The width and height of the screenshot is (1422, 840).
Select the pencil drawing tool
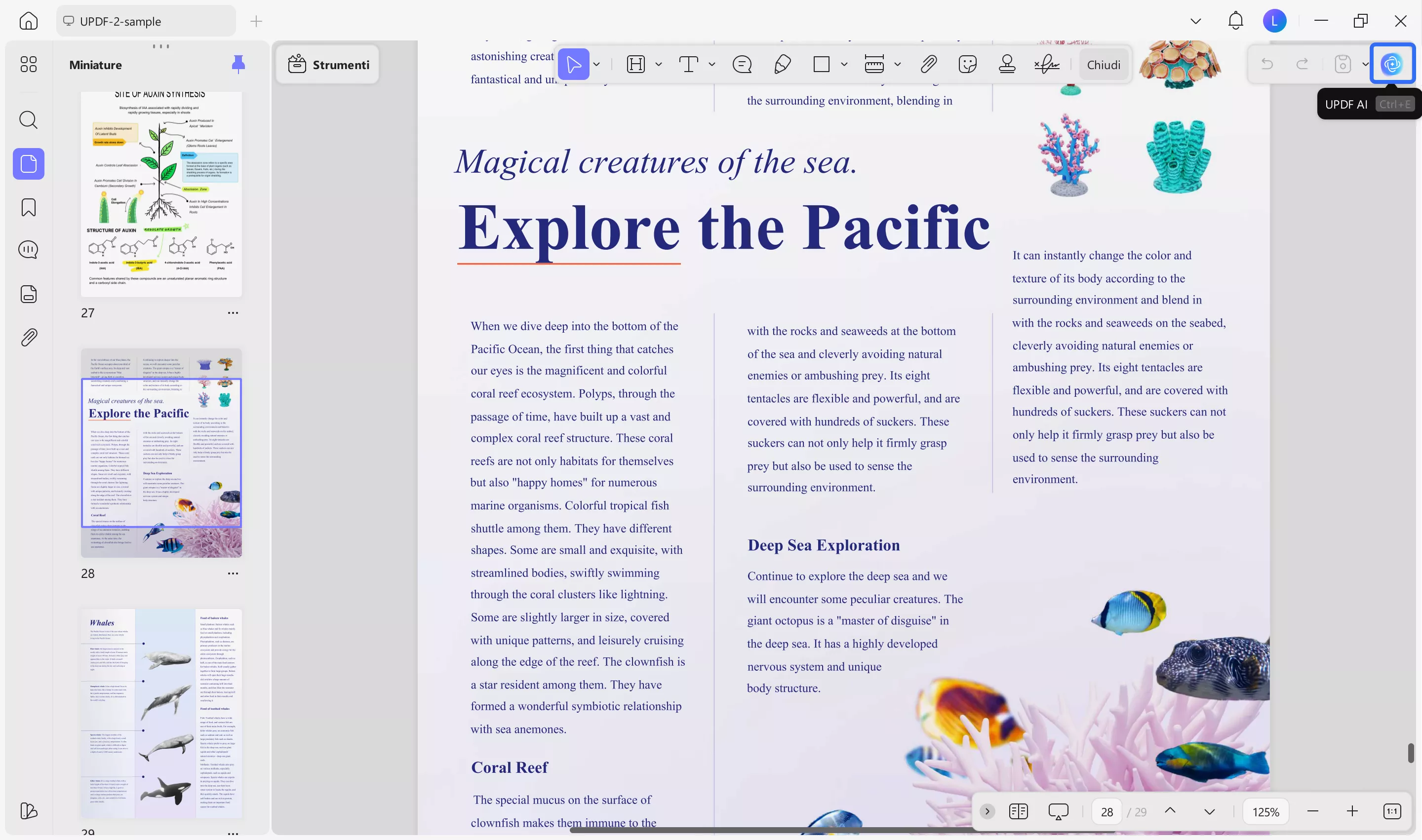(x=782, y=64)
